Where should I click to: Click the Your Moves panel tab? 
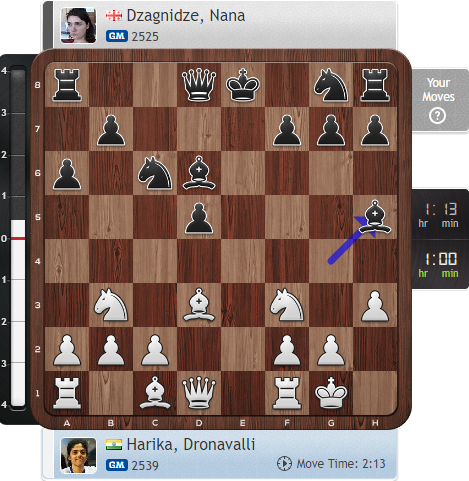pyautogui.click(x=439, y=100)
